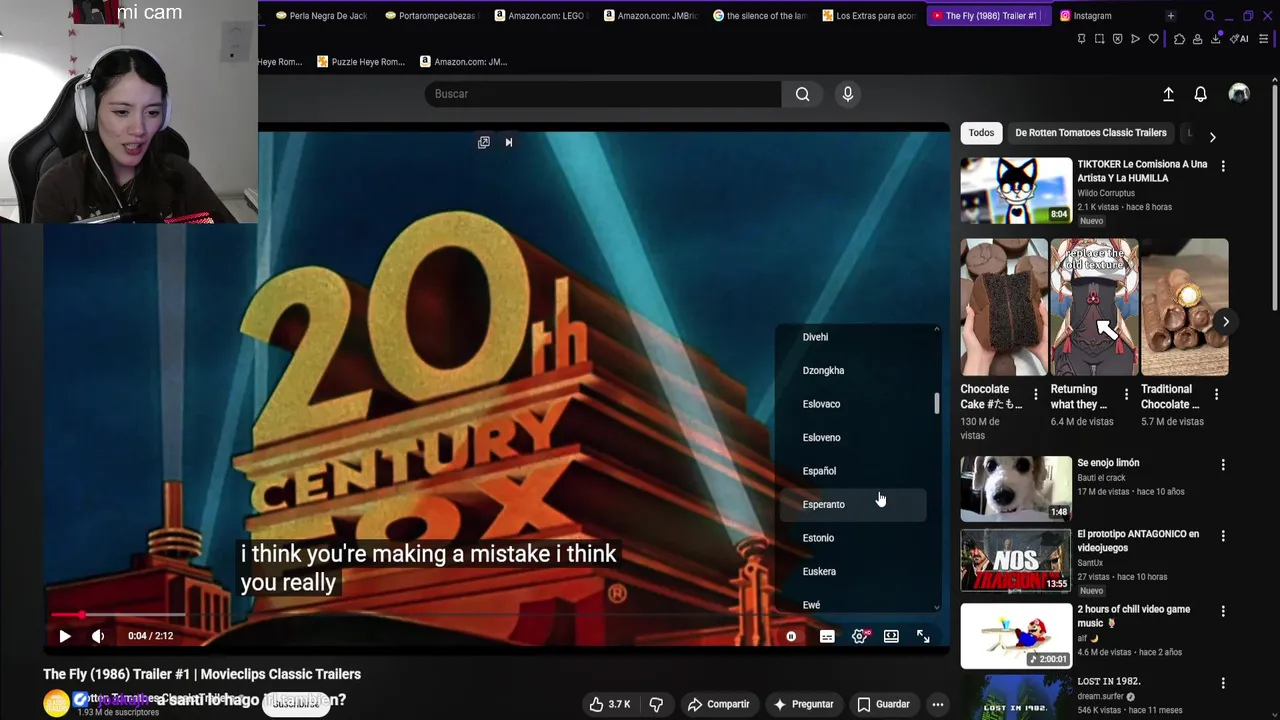Open options for Returning what they short
Viewport: 1280px width, 720px height.
1126,394
